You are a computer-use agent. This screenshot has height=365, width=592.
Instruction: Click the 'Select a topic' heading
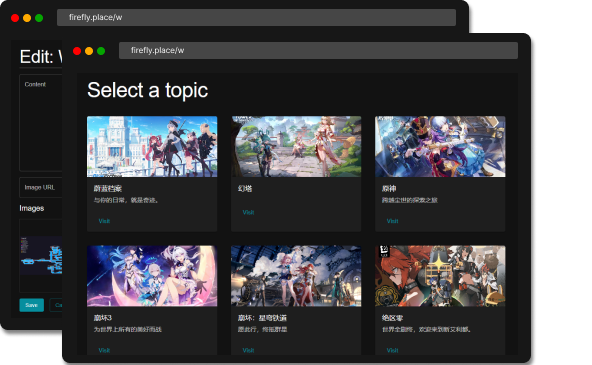(148, 90)
